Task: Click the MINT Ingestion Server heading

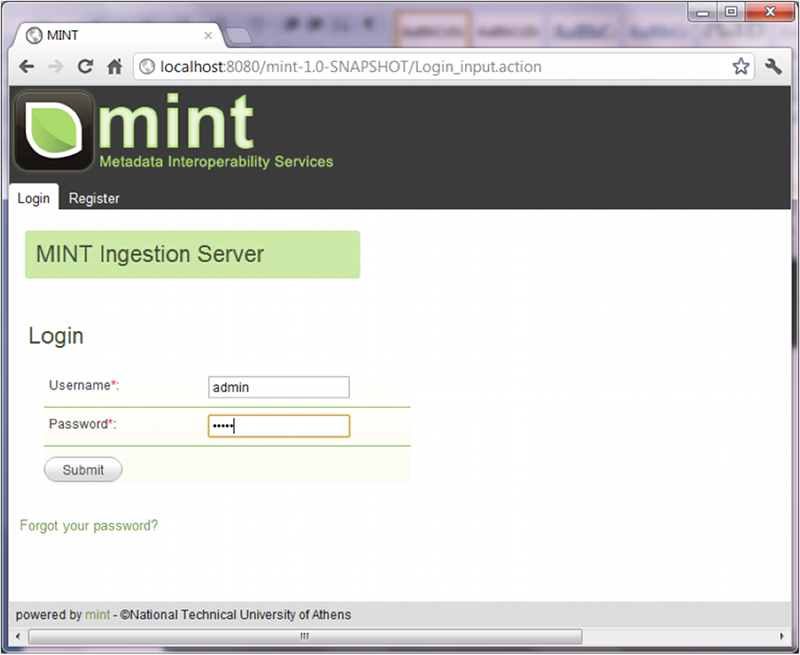Action: [x=150, y=254]
